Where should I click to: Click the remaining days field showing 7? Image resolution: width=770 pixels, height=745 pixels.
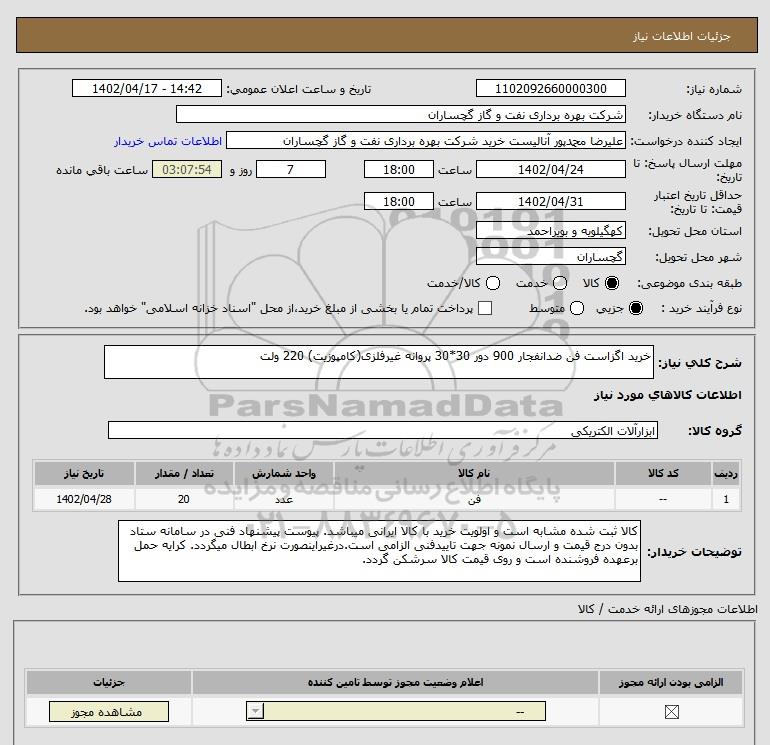click(x=291, y=169)
